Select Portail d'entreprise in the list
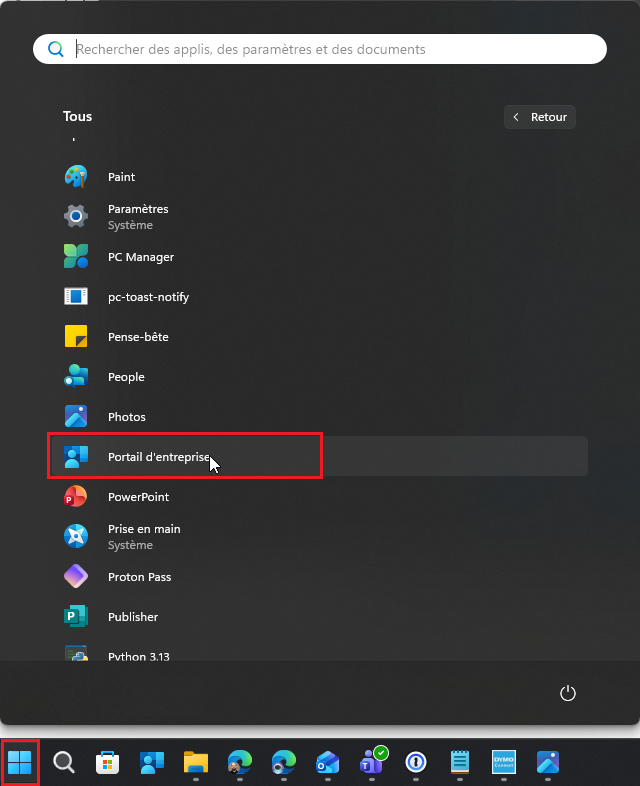This screenshot has width=640, height=786. 160,457
